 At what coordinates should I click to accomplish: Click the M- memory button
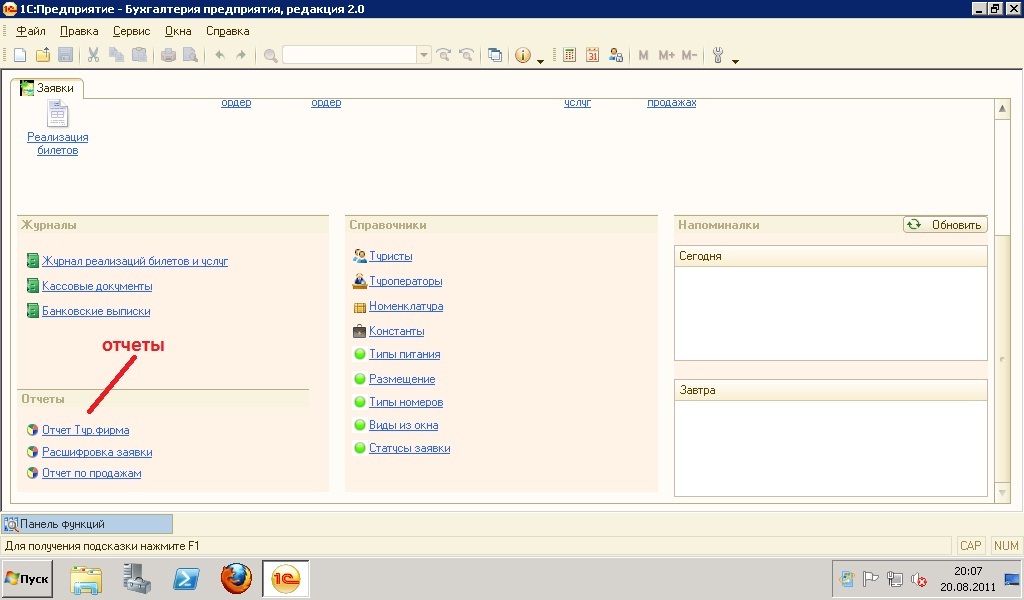click(689, 55)
